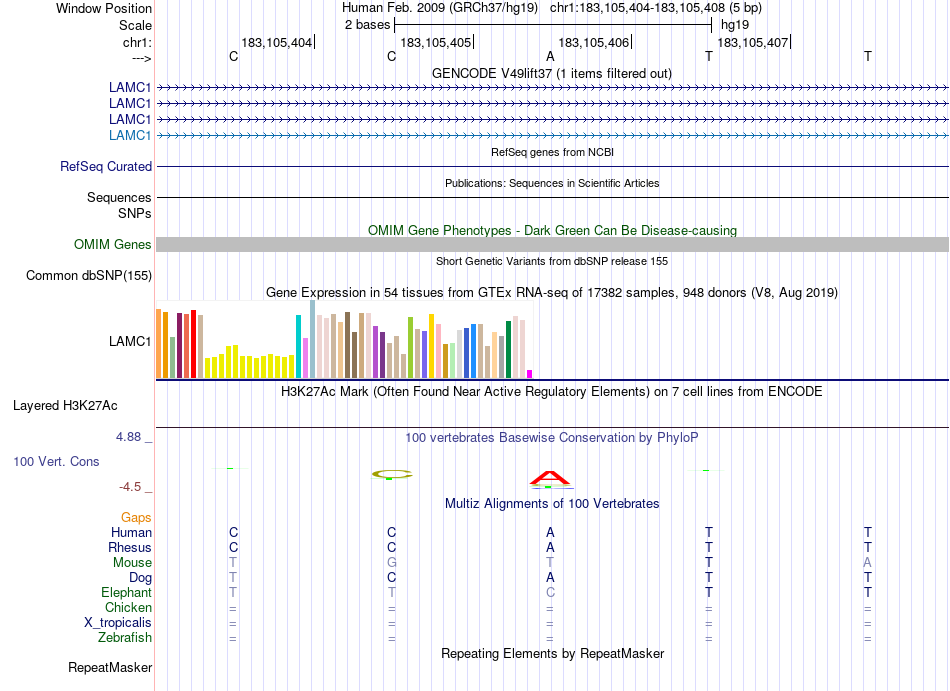
Task: Click the A base in the Rhesus row
Action: (x=550, y=547)
